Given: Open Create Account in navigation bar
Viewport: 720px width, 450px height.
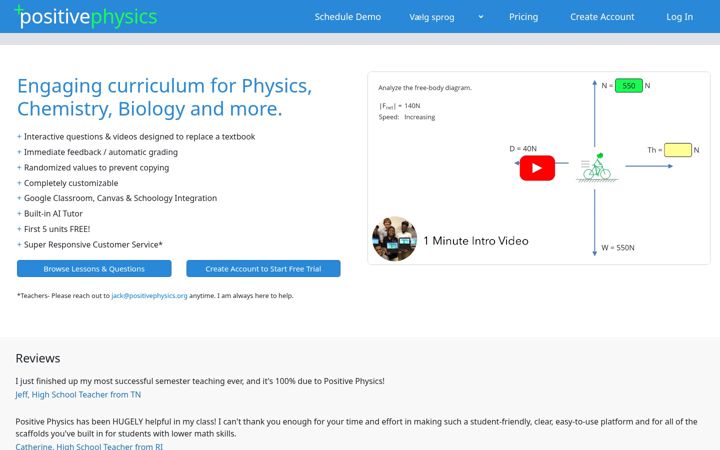Looking at the screenshot, I should (x=602, y=17).
